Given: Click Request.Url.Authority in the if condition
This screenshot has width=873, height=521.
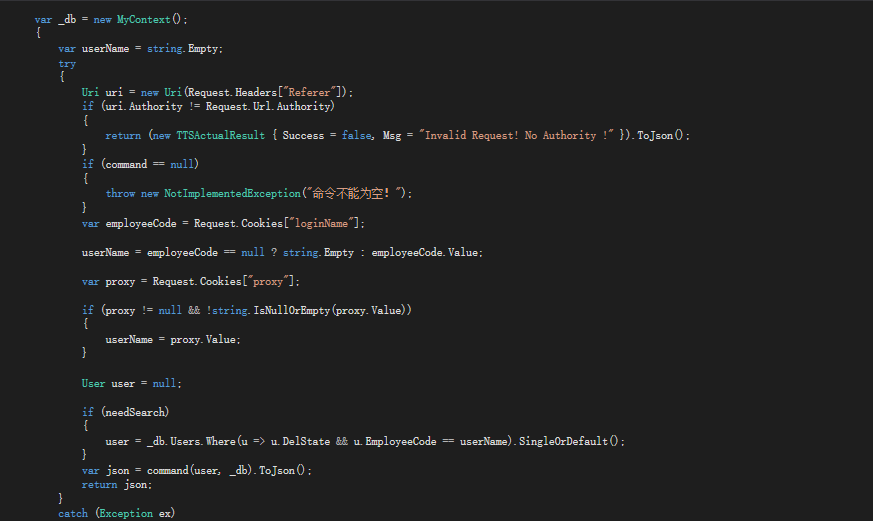Looking at the screenshot, I should pos(268,106).
